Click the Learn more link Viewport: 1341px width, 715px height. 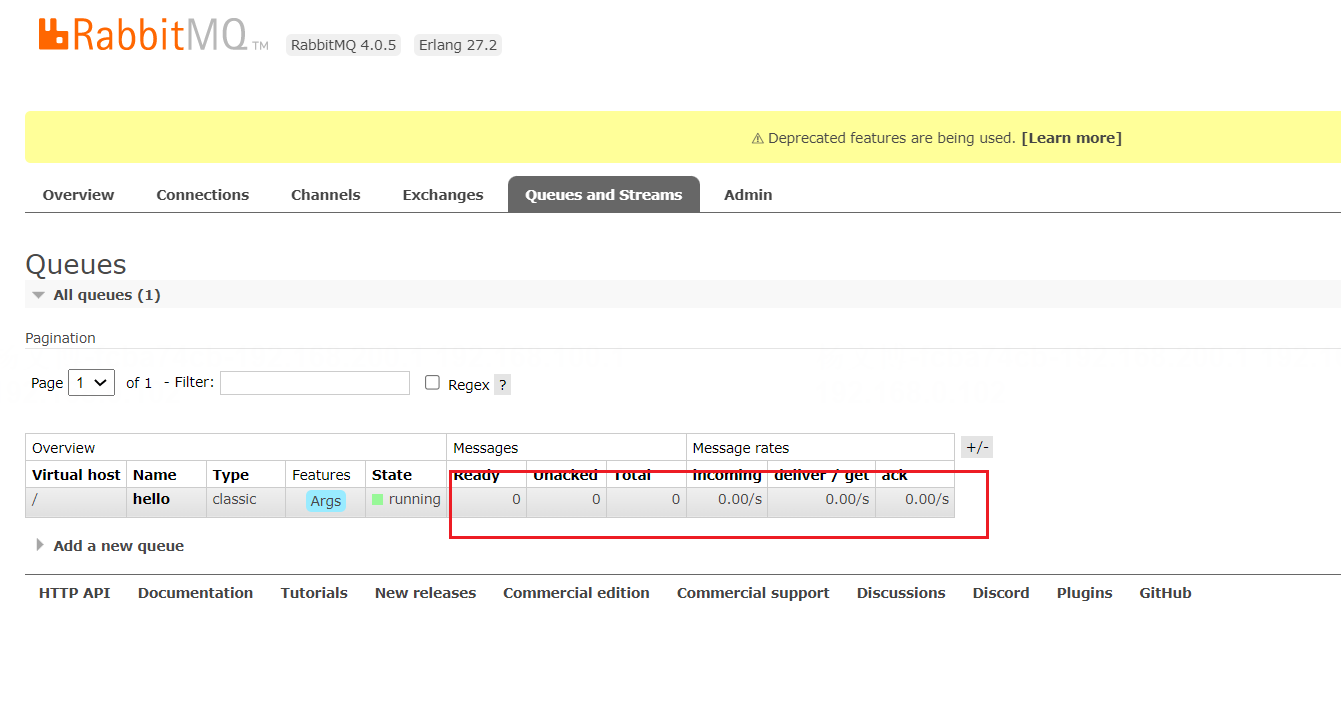pyautogui.click(x=1071, y=138)
